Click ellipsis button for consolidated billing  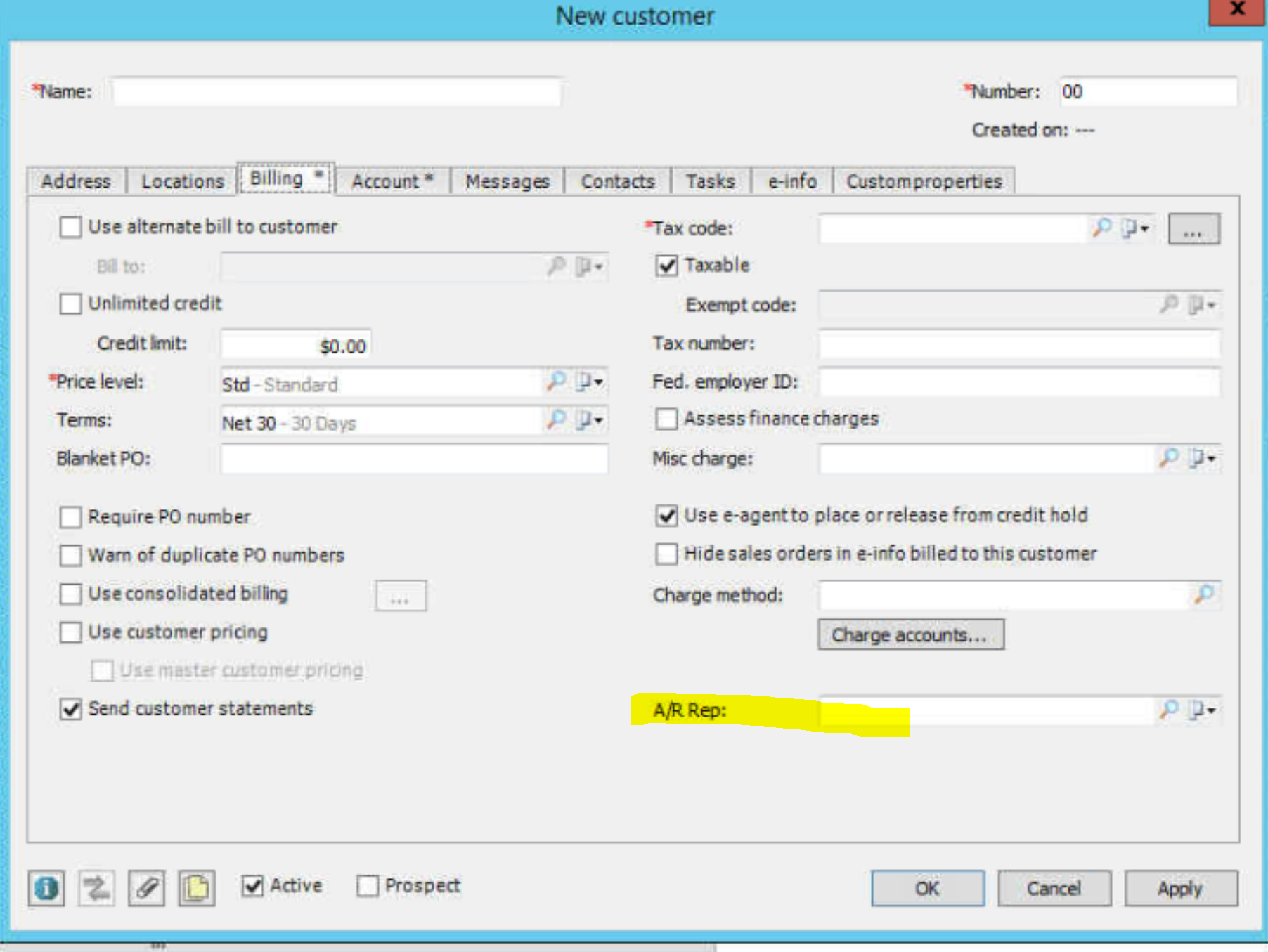coord(400,596)
